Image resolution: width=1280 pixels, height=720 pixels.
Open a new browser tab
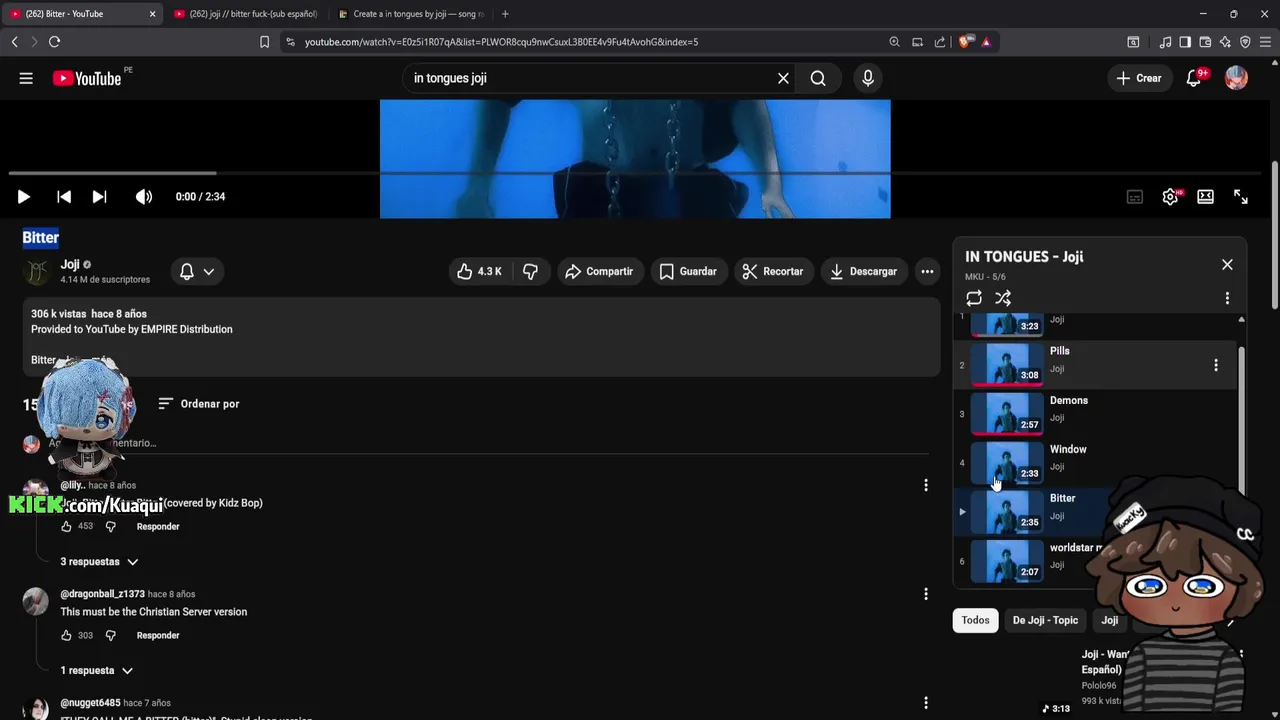point(505,14)
